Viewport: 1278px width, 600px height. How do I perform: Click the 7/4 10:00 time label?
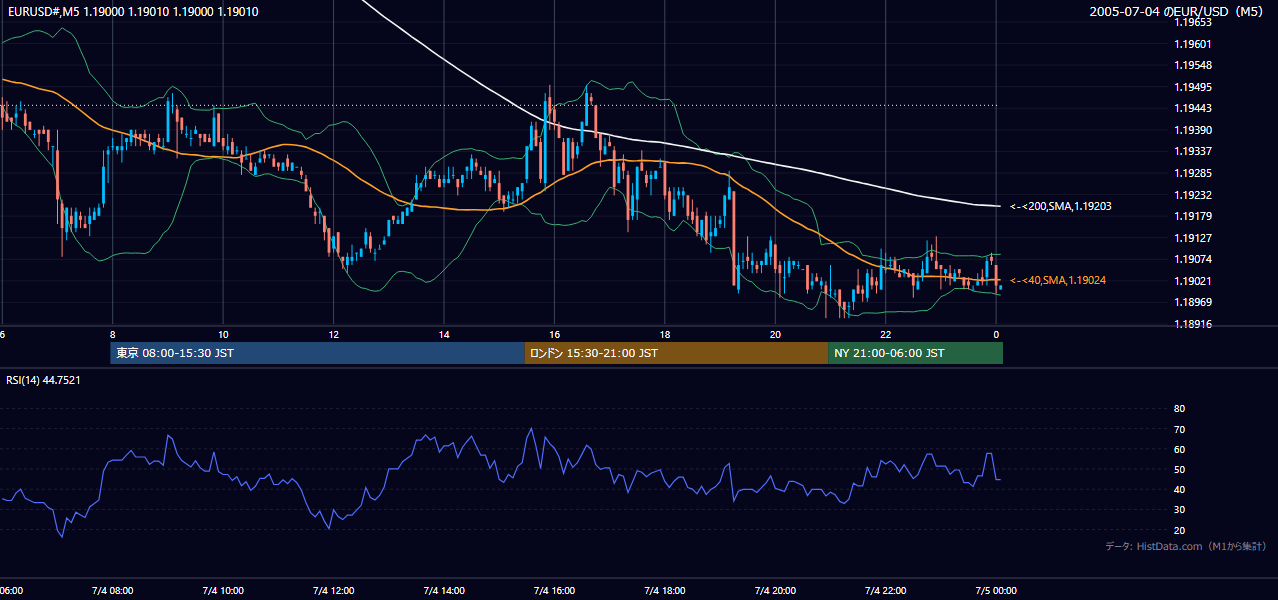point(223,590)
